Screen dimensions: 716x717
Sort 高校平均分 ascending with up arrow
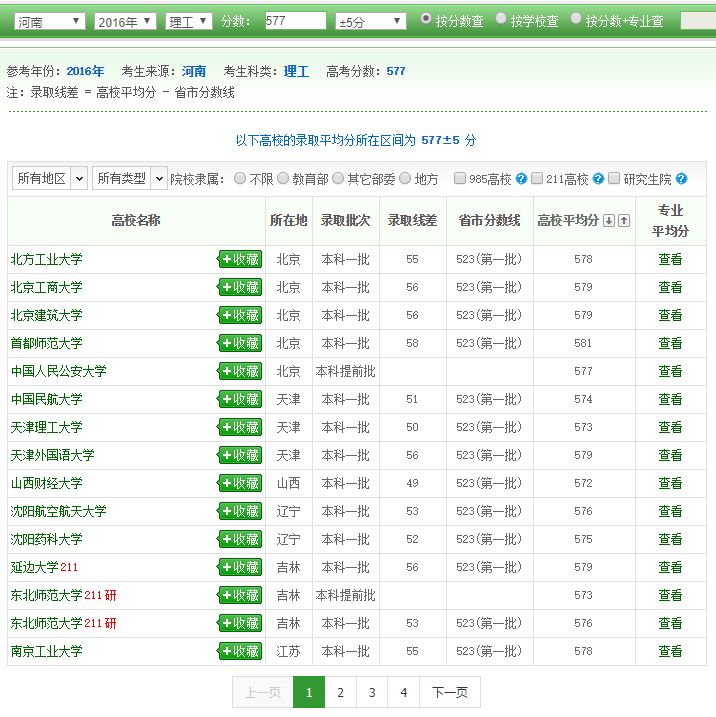[x=624, y=220]
